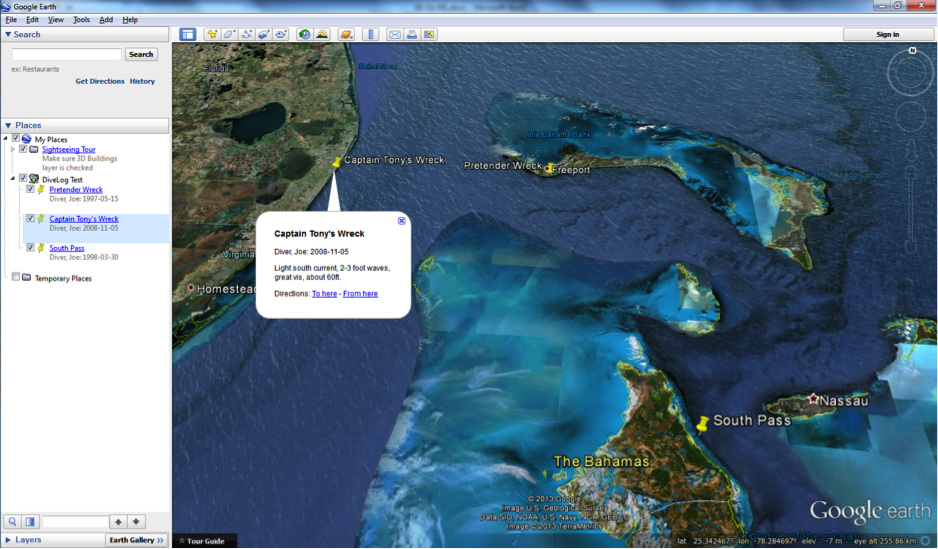Select the Pretender Wreck link in Places

point(76,190)
